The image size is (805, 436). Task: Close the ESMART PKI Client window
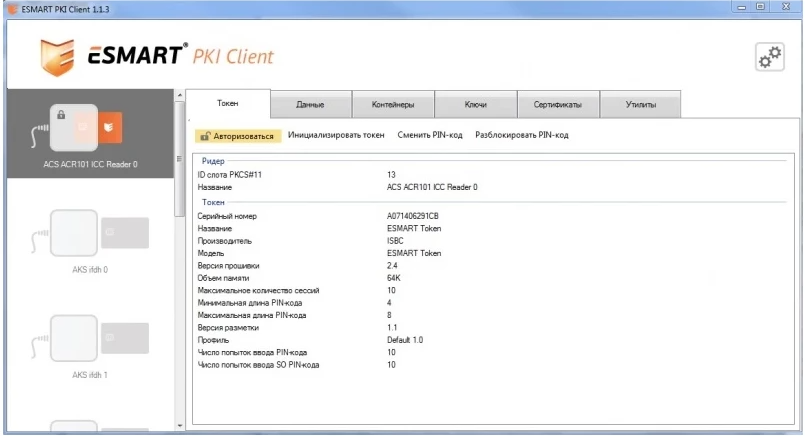pos(786,7)
